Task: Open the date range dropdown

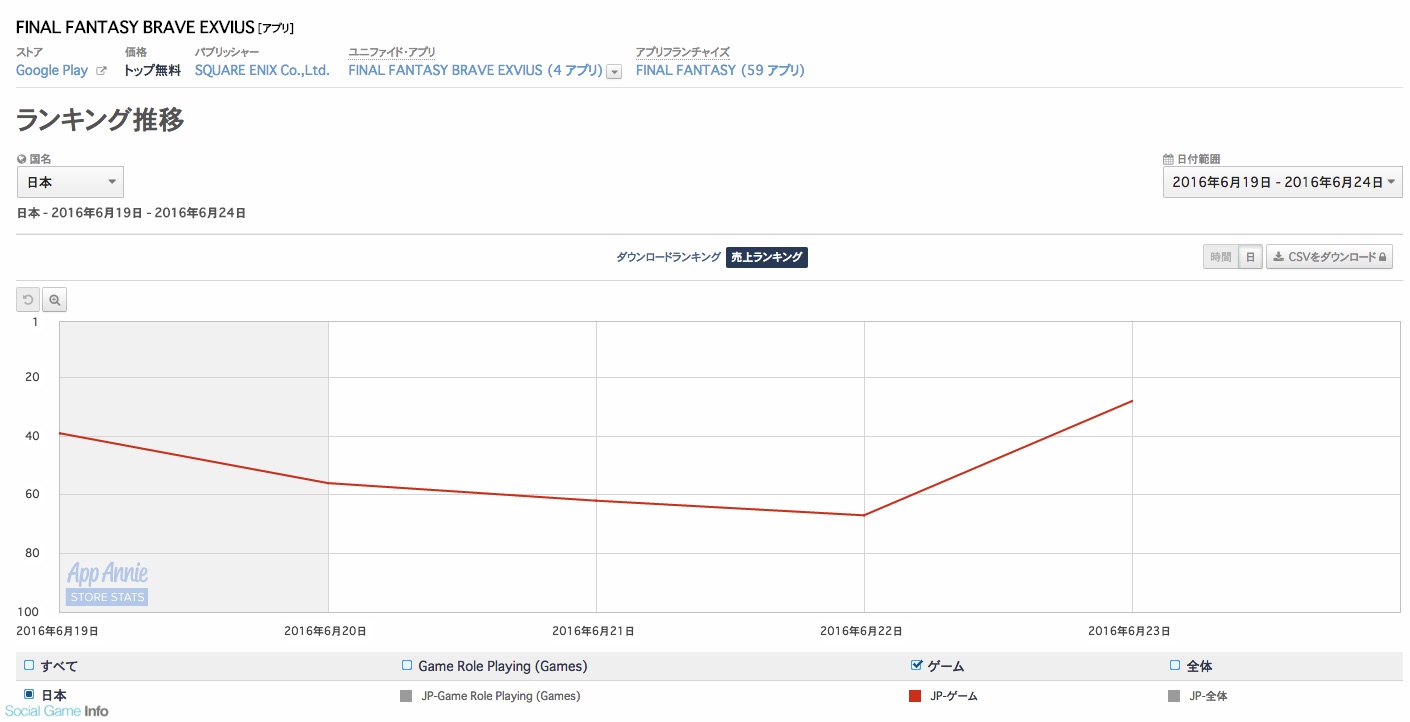Action: [x=1282, y=183]
